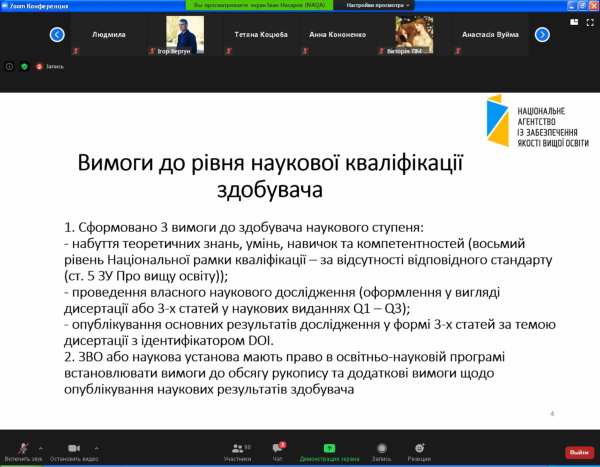
Task: Unmute the microphone in Zoom toolbar
Action: coord(22,449)
